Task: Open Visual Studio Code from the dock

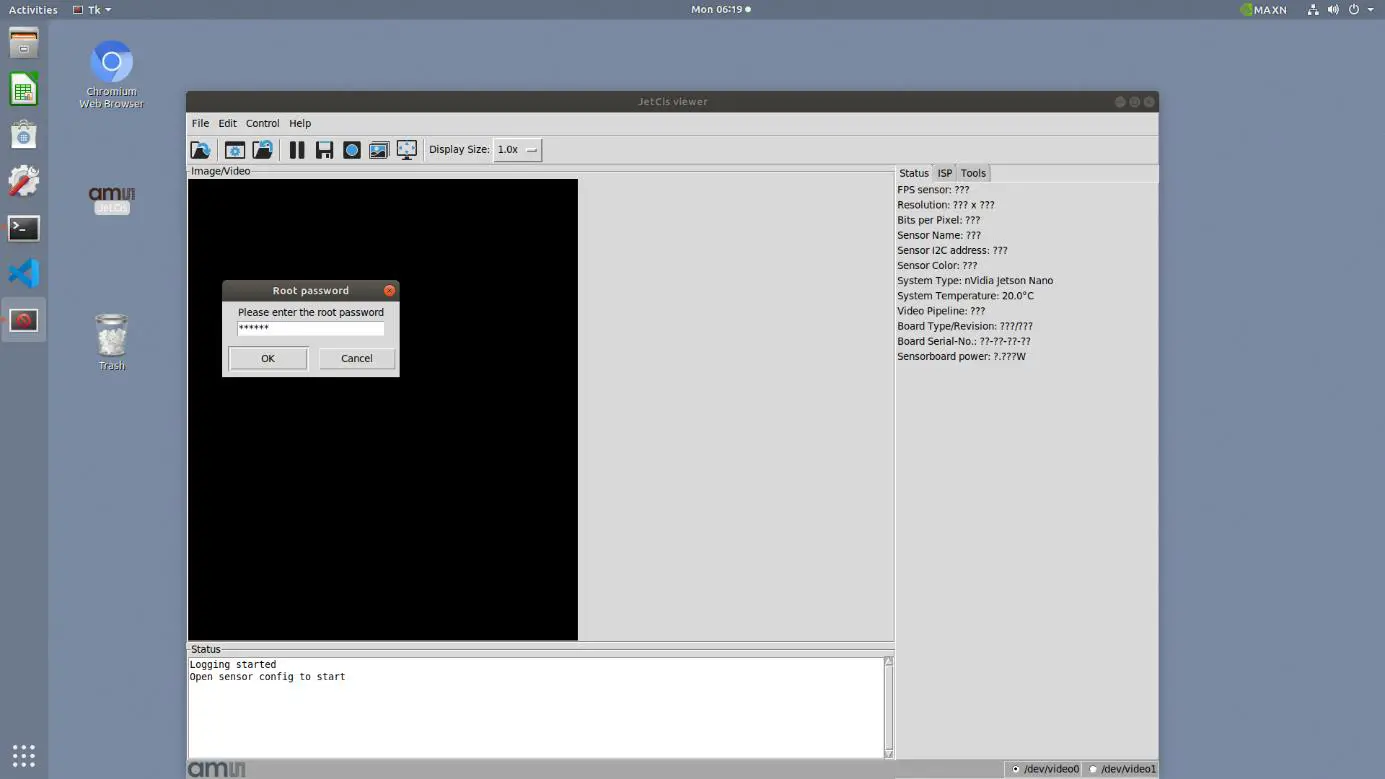Action: [24, 273]
